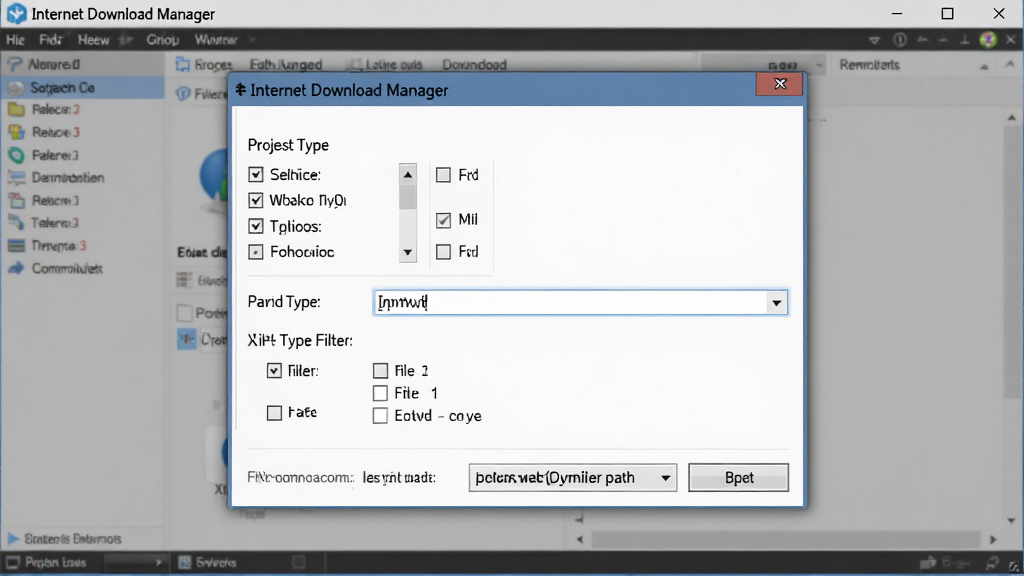Click the Internet Download Manager title bar logo

16,14
